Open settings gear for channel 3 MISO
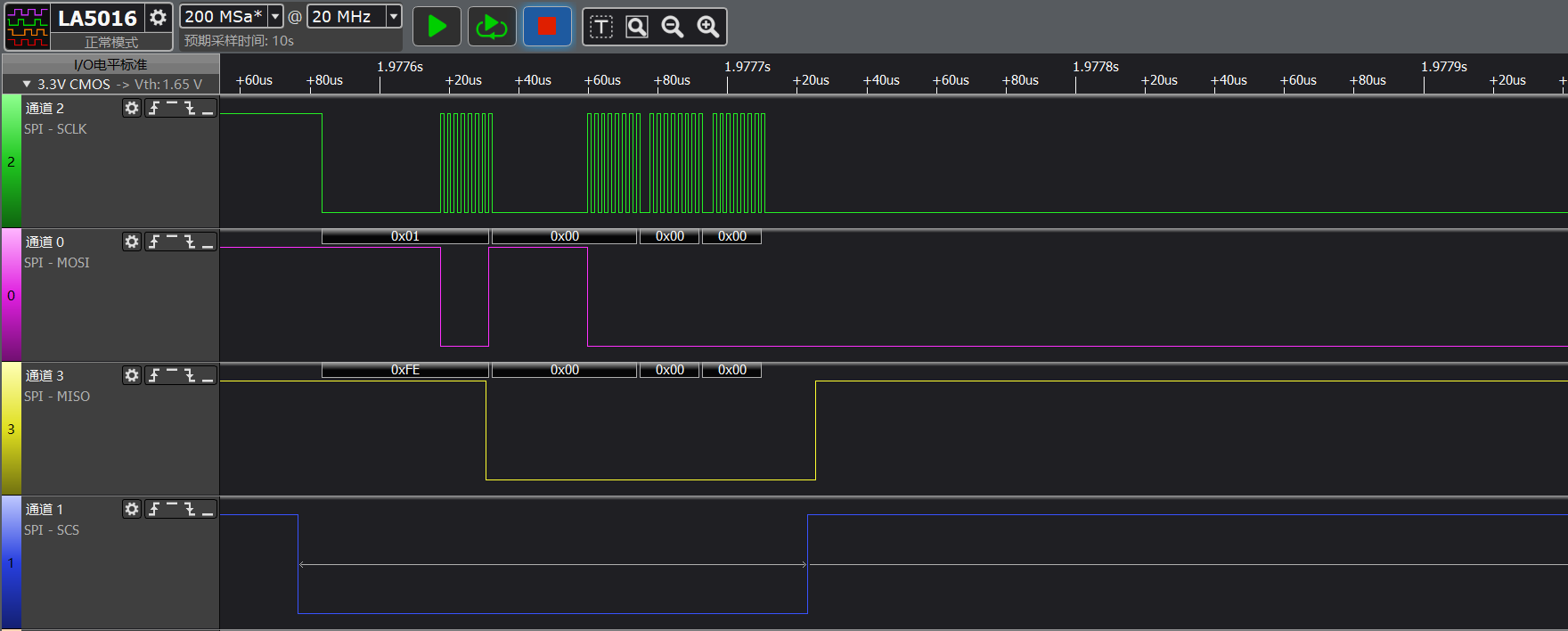 132,375
